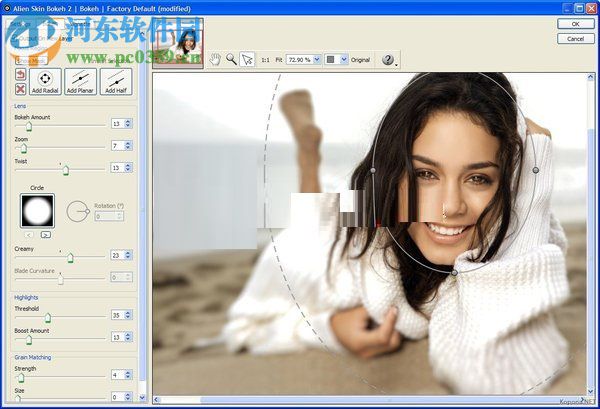The image size is (600, 409).
Task: Click the Strength value field showing 4
Action: (117, 375)
